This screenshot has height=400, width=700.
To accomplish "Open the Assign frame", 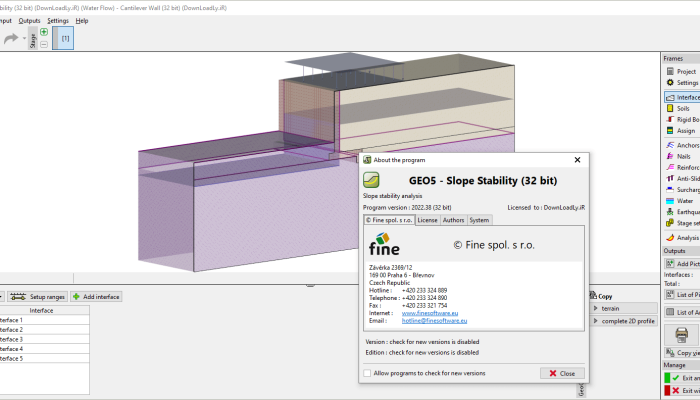I will (682, 131).
